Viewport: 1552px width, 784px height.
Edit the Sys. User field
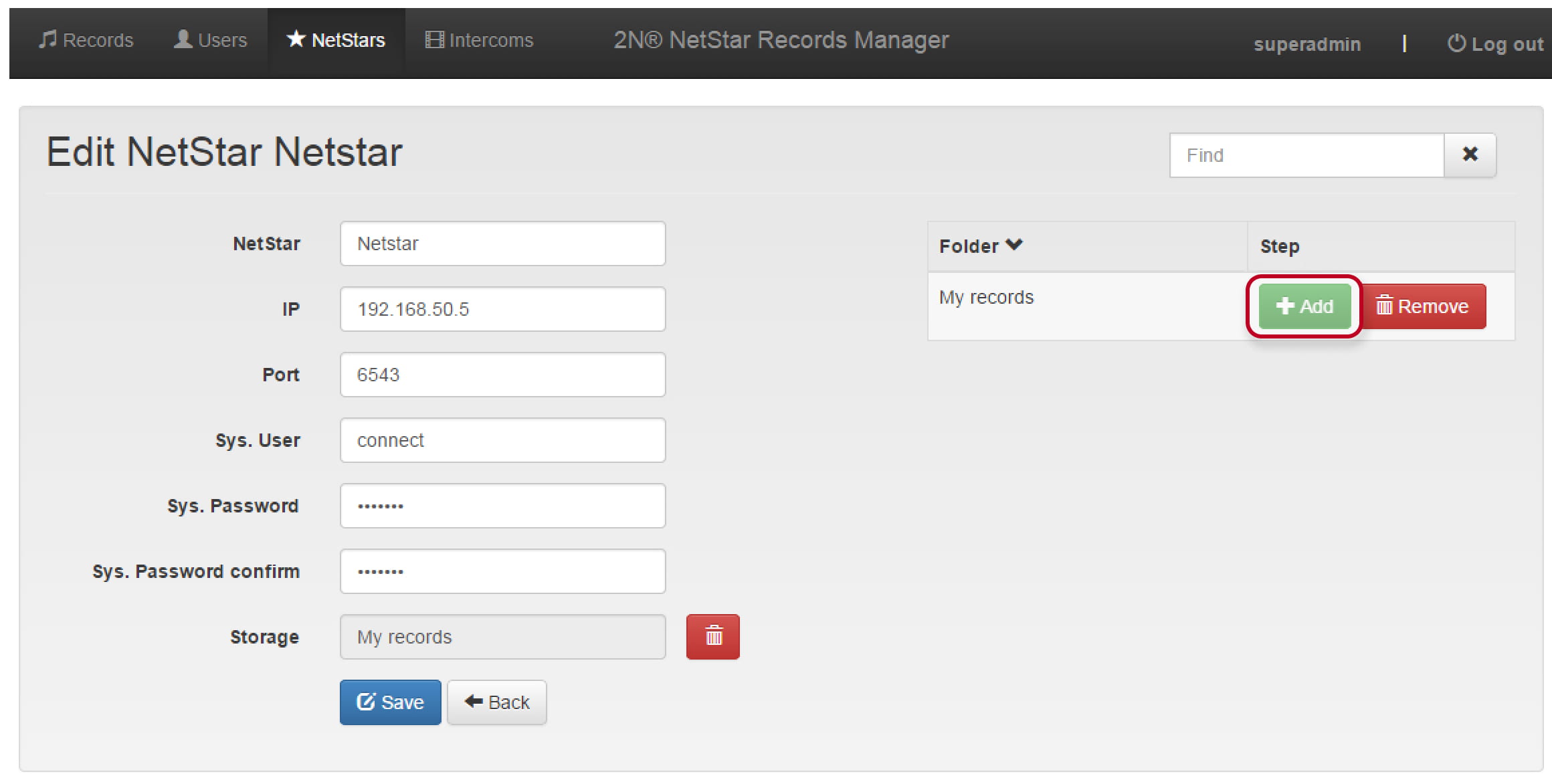(503, 440)
